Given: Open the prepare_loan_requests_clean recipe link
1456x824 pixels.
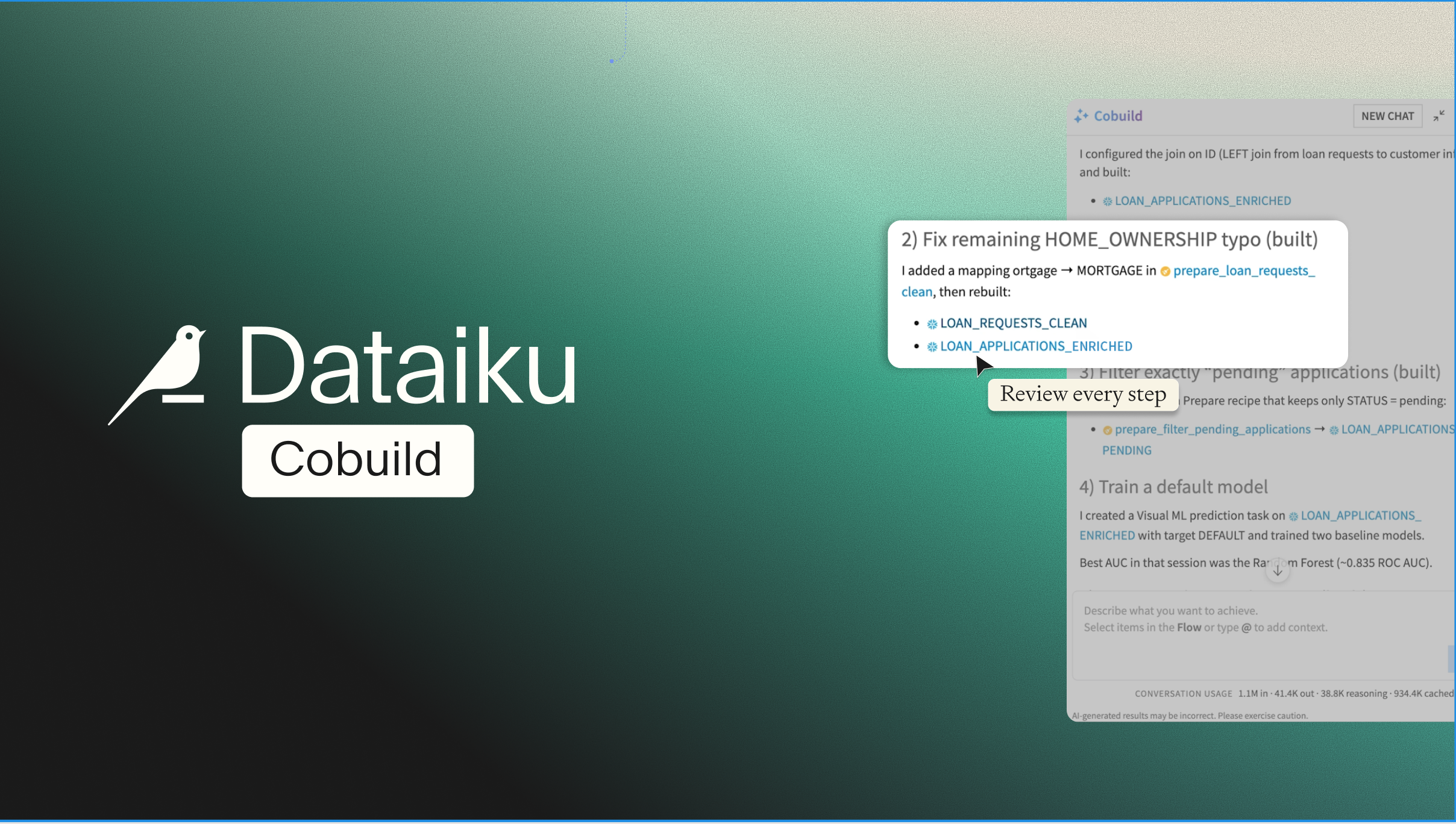Looking at the screenshot, I should click(1108, 281).
